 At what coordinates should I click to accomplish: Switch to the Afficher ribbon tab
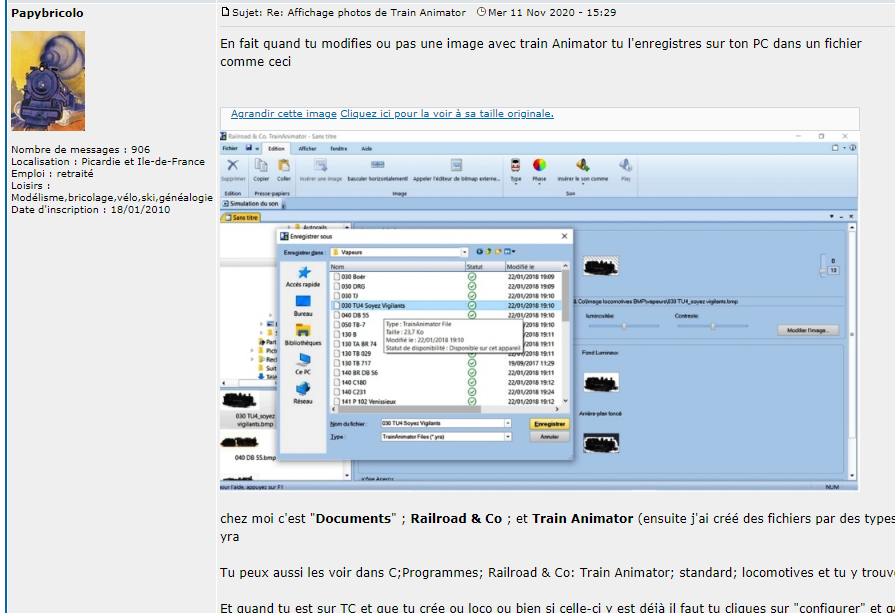(x=307, y=148)
